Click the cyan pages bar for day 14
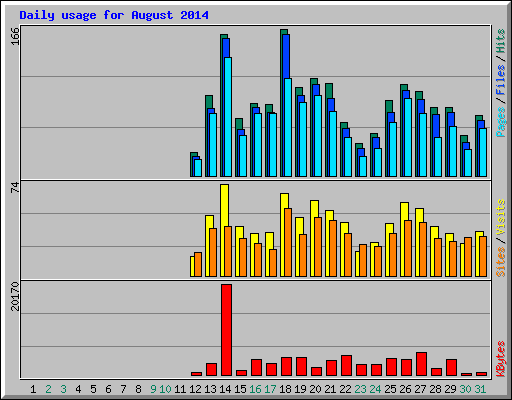Image resolution: width=512 pixels, height=400 pixels. pos(228,117)
